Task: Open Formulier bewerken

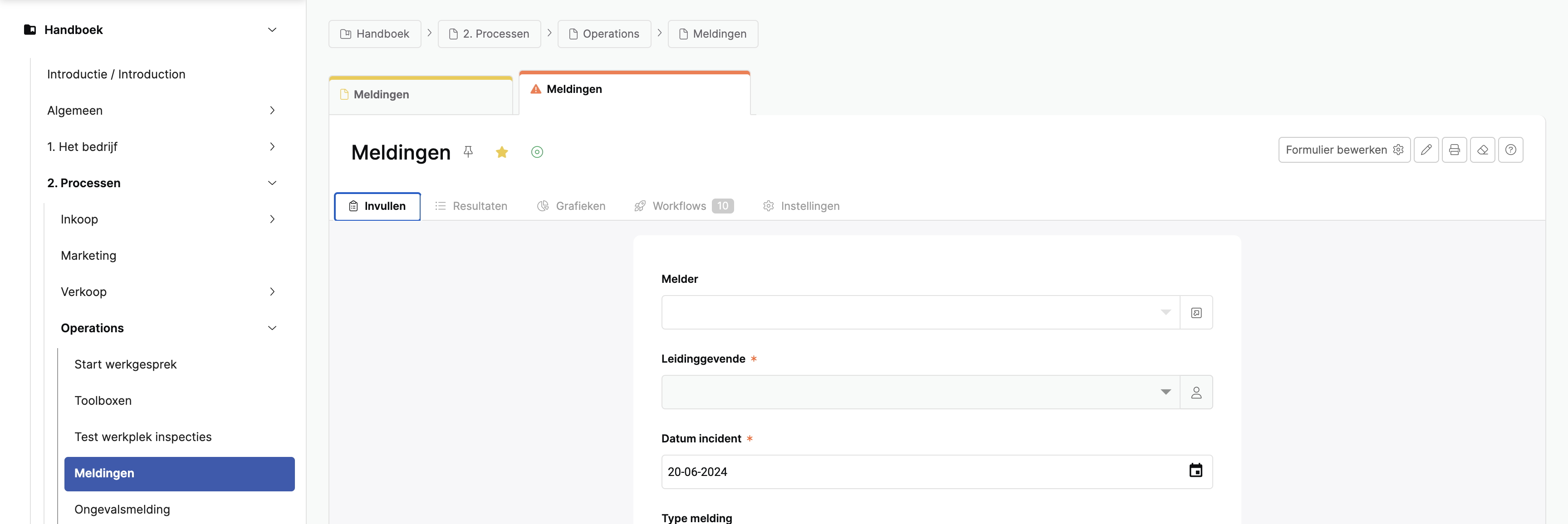Action: (x=1344, y=150)
